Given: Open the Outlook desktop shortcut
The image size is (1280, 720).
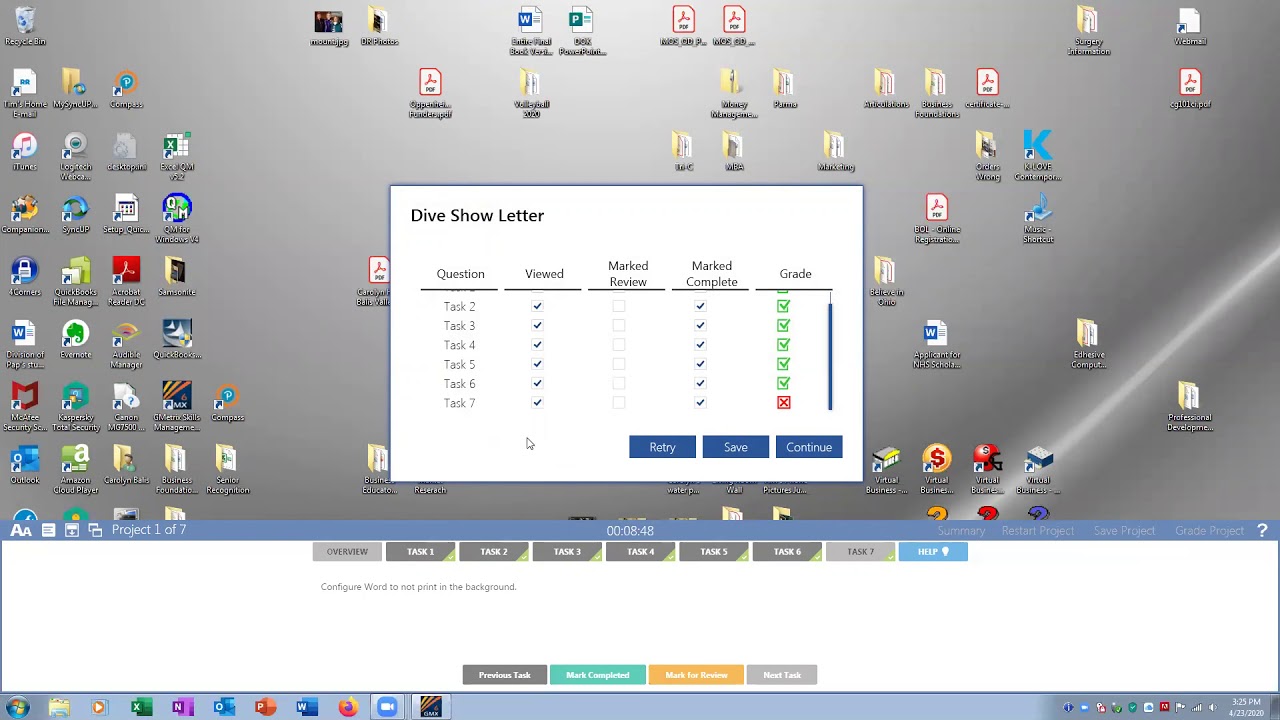Looking at the screenshot, I should click(25, 465).
